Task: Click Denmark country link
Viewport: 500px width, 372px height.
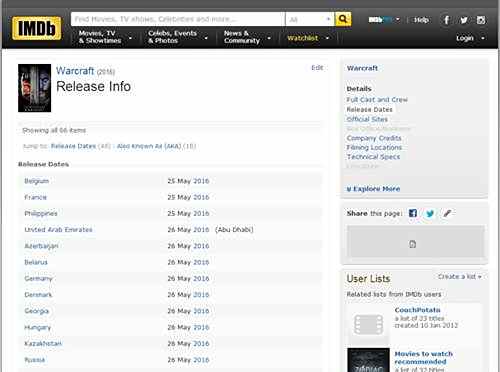Action: 38,295
